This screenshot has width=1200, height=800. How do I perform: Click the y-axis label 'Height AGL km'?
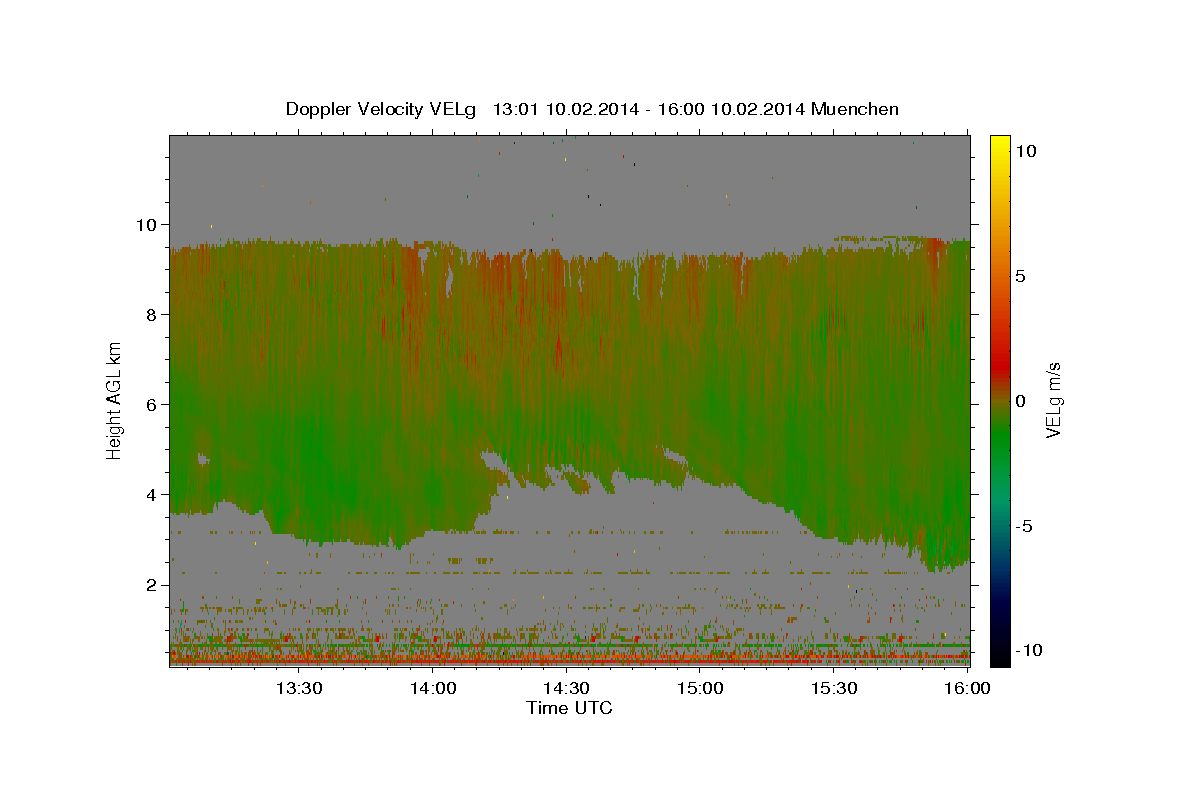(115, 399)
